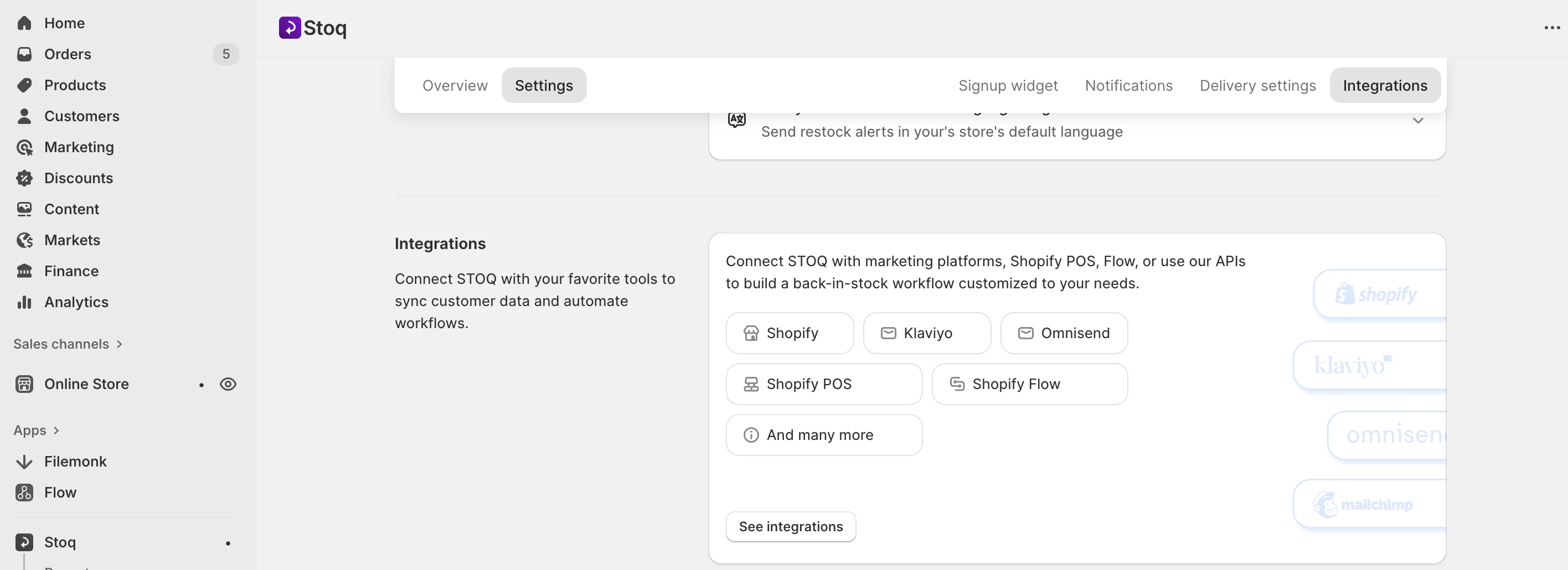Open Marketing via its target icon

tap(24, 147)
